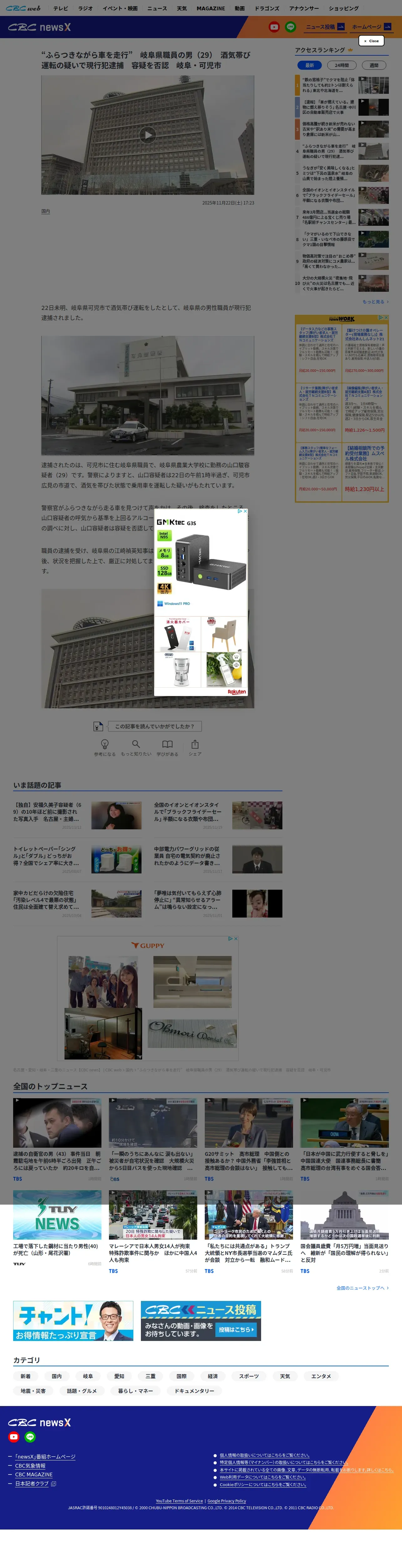The width and height of the screenshot is (402, 1568).
Task: Click the CBC web logo at top
Action: pyautogui.click(x=23, y=8)
